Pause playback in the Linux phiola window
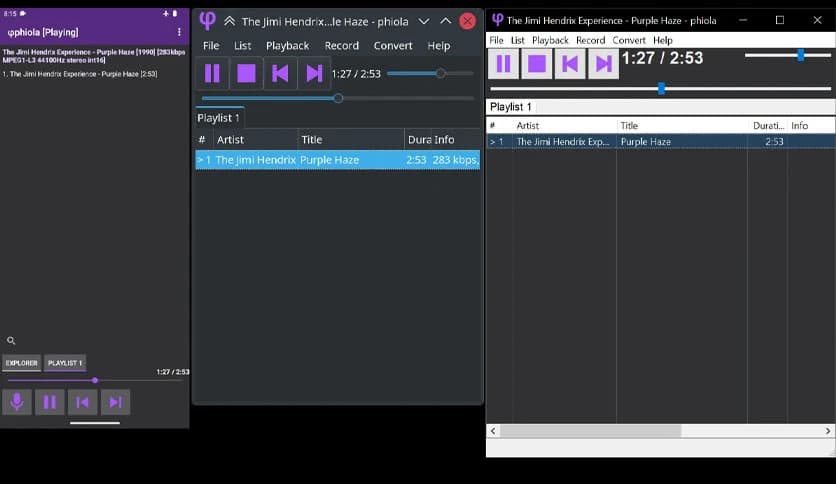Screen dimensions: 836x484 point(212,73)
